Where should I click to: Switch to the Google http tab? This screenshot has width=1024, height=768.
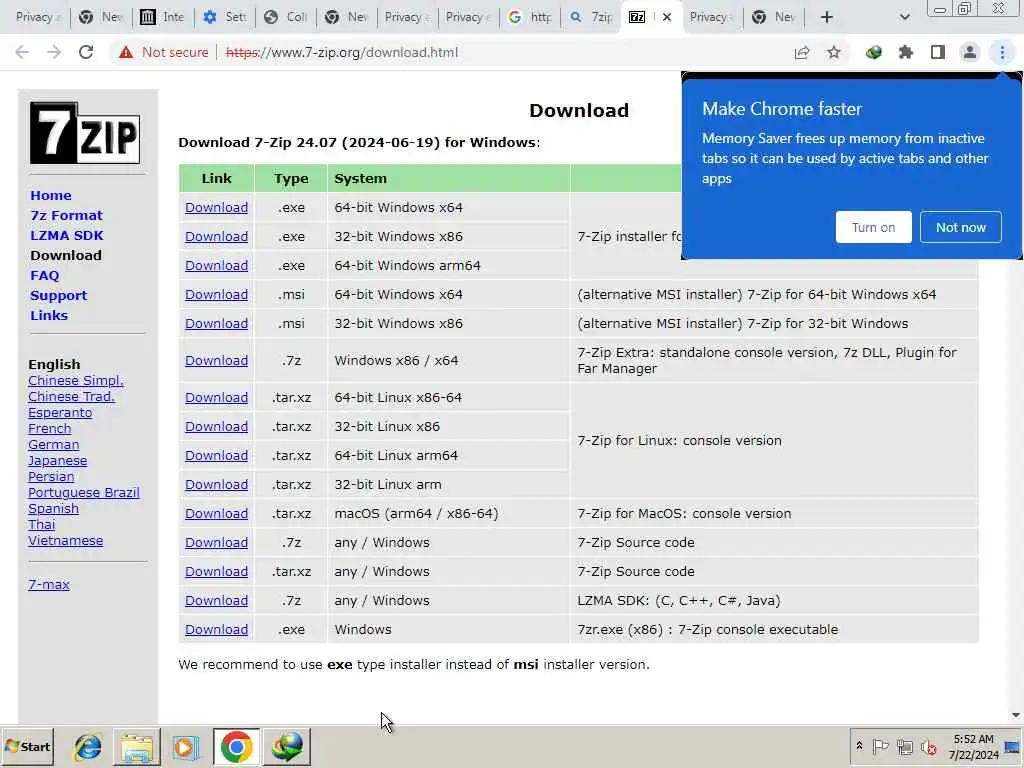click(530, 17)
